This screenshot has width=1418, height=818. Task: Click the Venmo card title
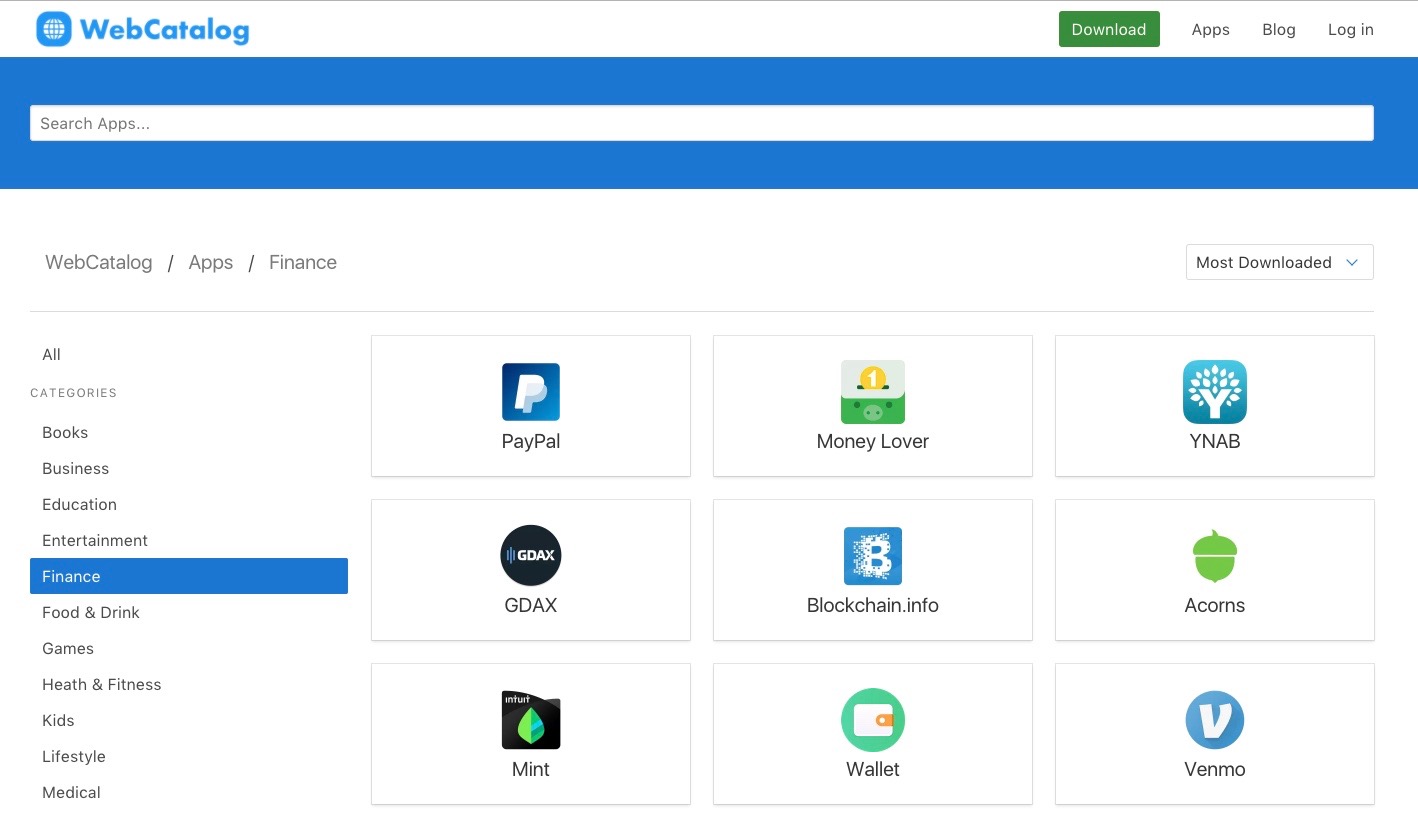(x=1215, y=769)
